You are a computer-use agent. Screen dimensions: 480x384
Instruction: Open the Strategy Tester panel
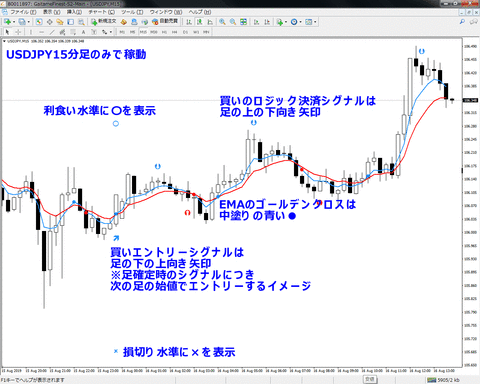pyautogui.click(x=81, y=22)
